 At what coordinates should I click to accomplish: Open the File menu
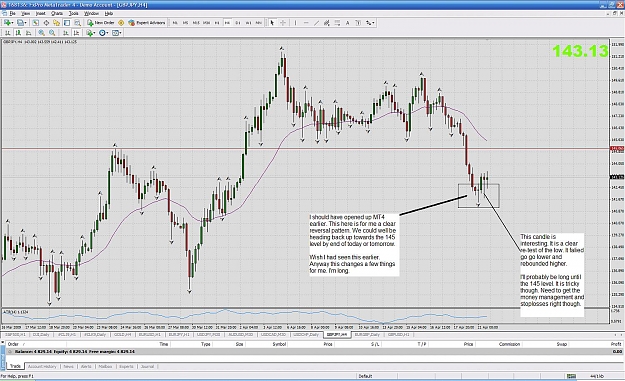(12, 14)
